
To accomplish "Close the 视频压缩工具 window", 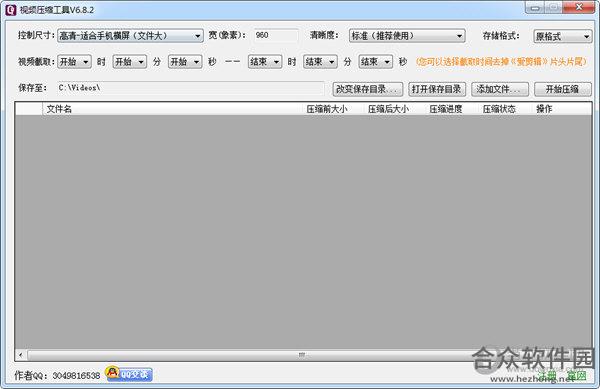I will [579, 7].
